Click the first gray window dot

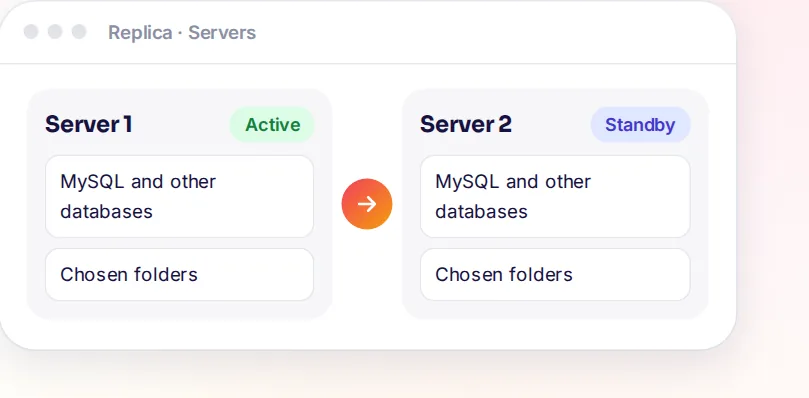pyautogui.click(x=31, y=31)
